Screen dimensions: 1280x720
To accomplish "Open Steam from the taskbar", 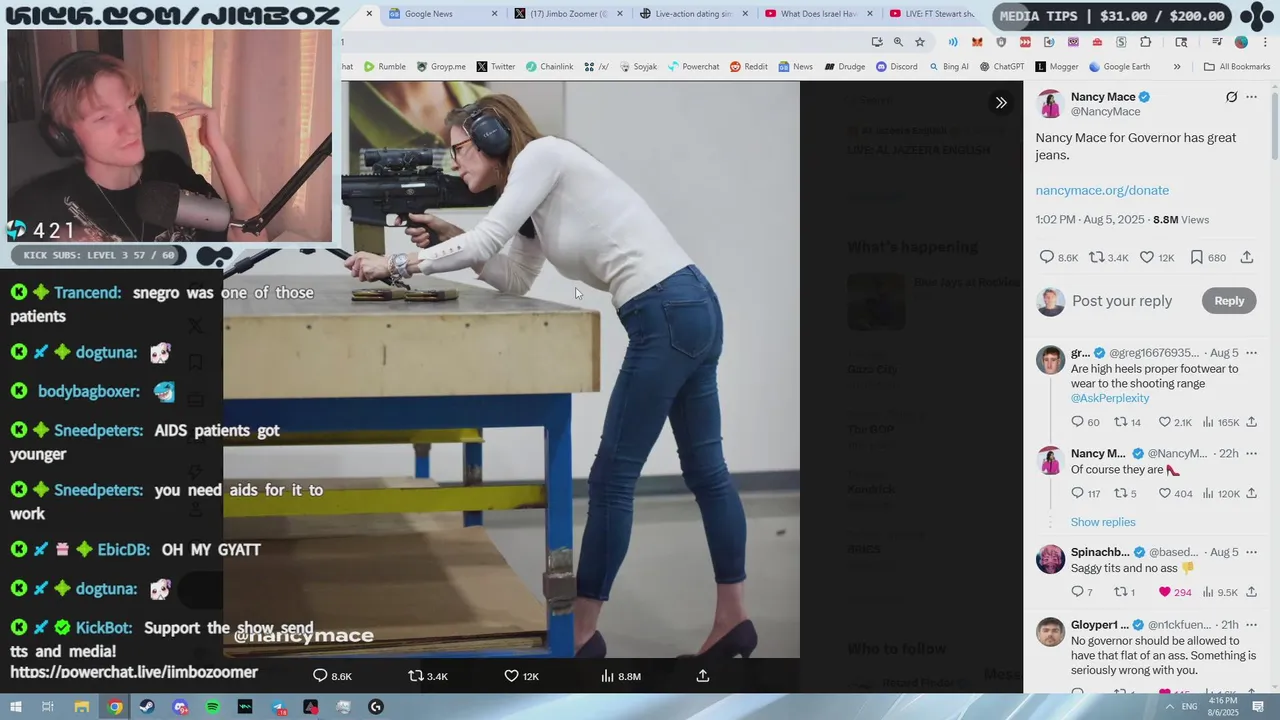I will point(148,707).
